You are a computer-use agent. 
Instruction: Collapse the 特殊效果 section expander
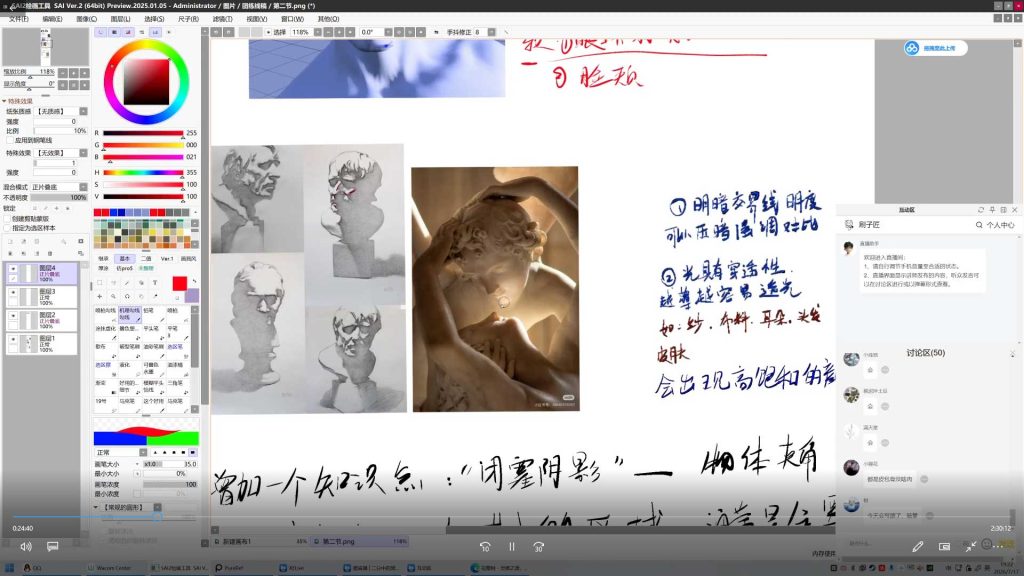click(4, 101)
